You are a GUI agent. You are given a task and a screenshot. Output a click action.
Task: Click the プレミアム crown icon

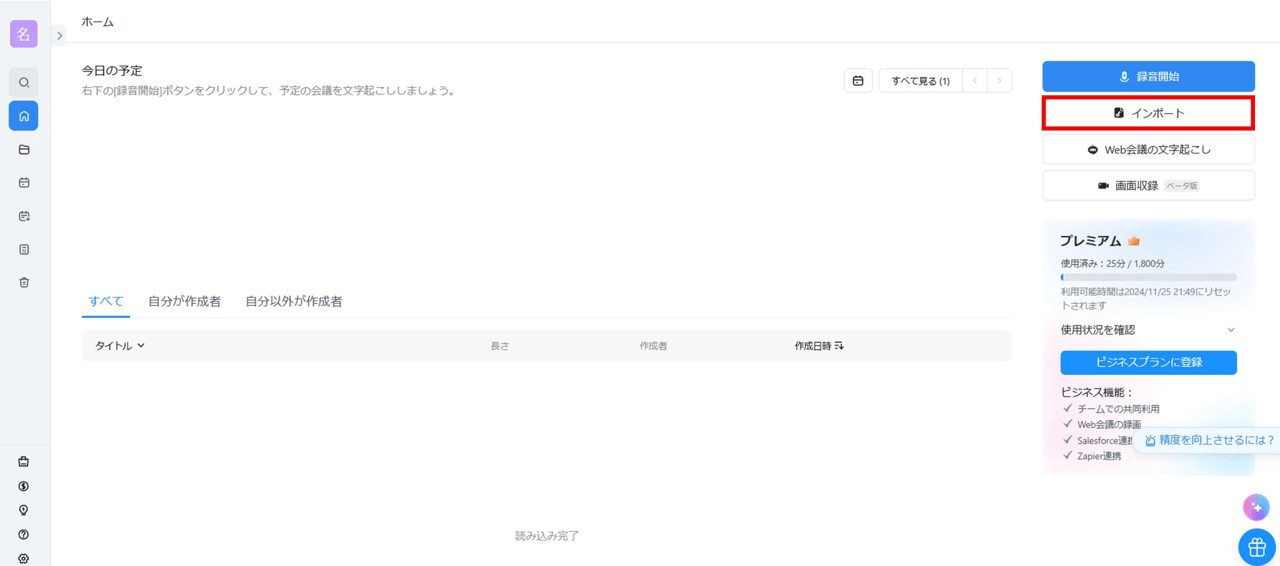point(1134,241)
